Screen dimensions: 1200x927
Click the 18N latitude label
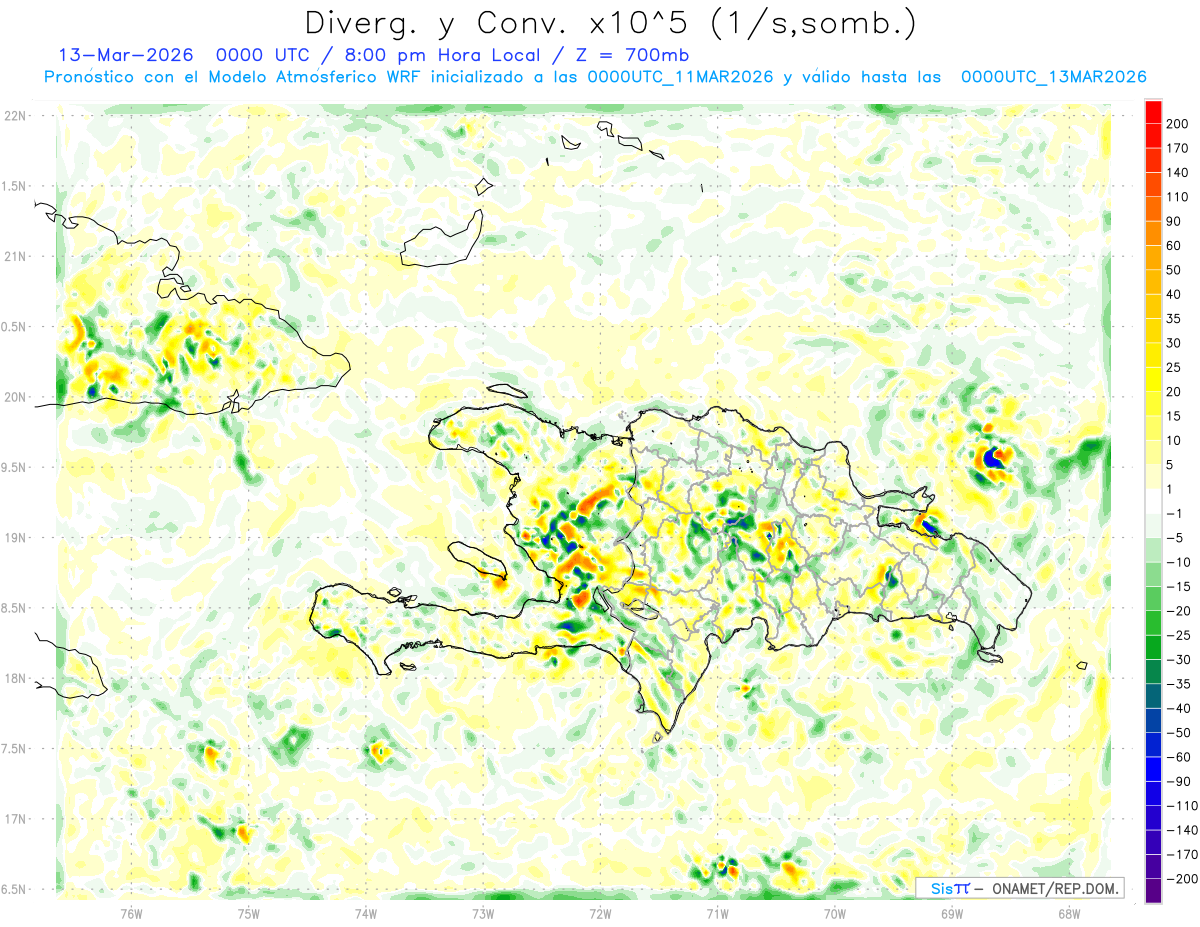(x=15, y=678)
